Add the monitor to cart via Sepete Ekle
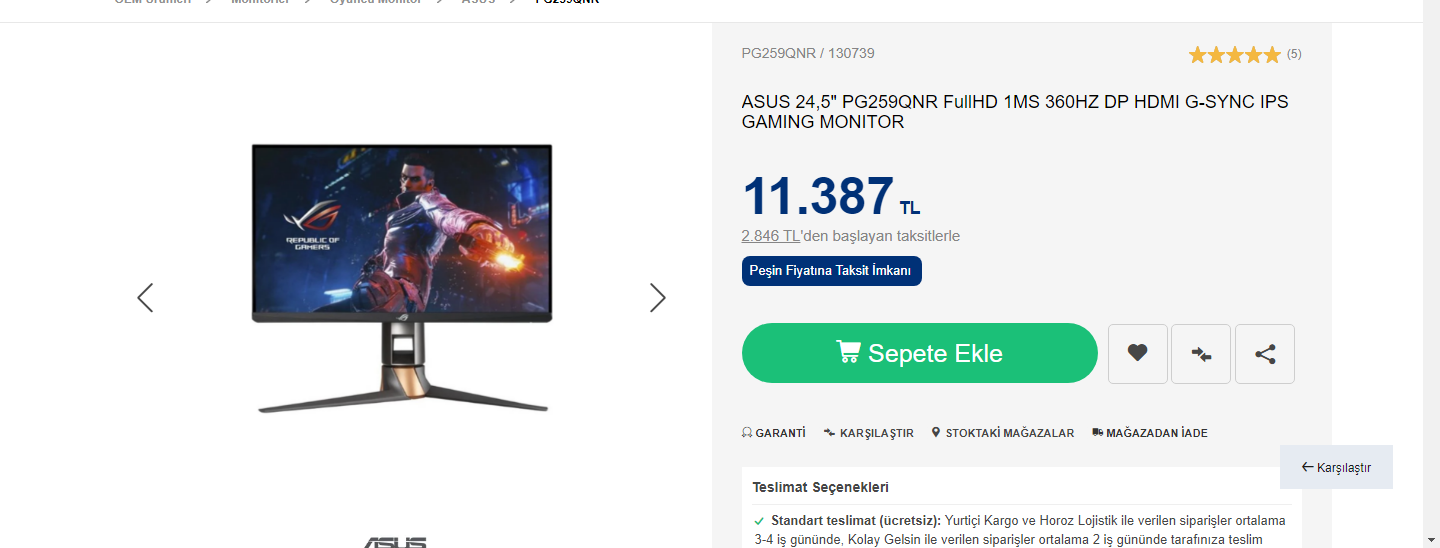The width and height of the screenshot is (1440, 548). pyautogui.click(x=920, y=353)
